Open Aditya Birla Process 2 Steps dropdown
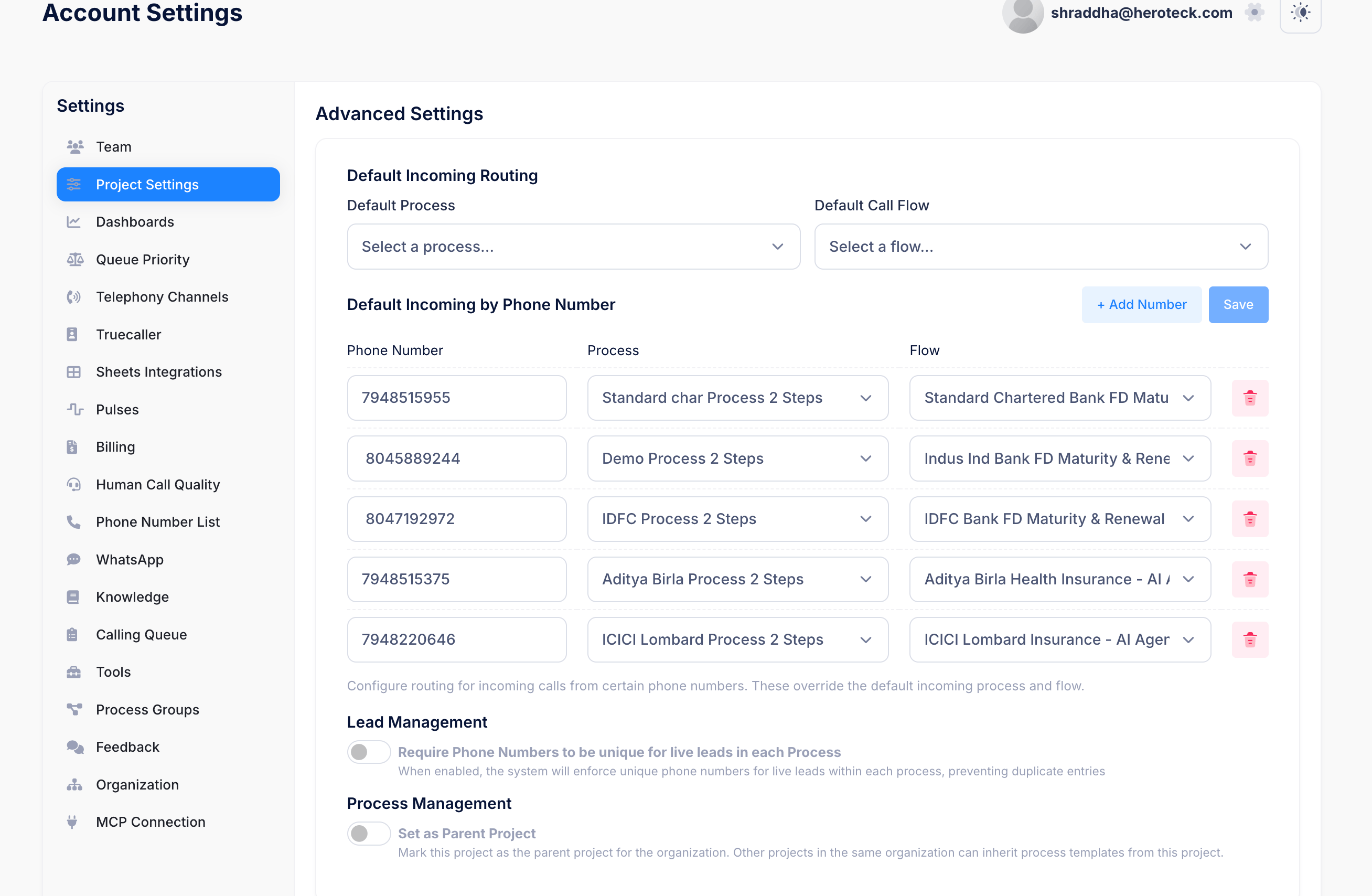 point(738,580)
